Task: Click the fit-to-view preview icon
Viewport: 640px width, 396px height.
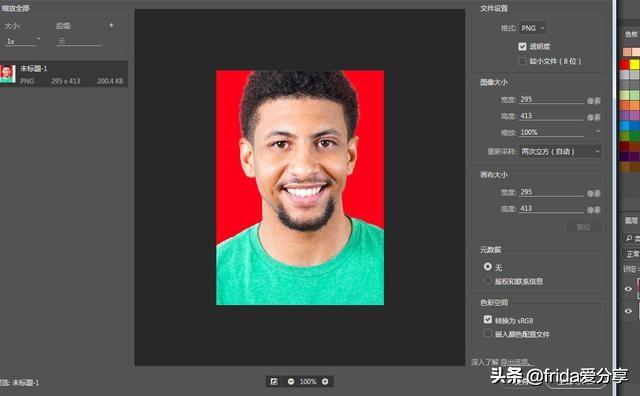Action: 274,381
